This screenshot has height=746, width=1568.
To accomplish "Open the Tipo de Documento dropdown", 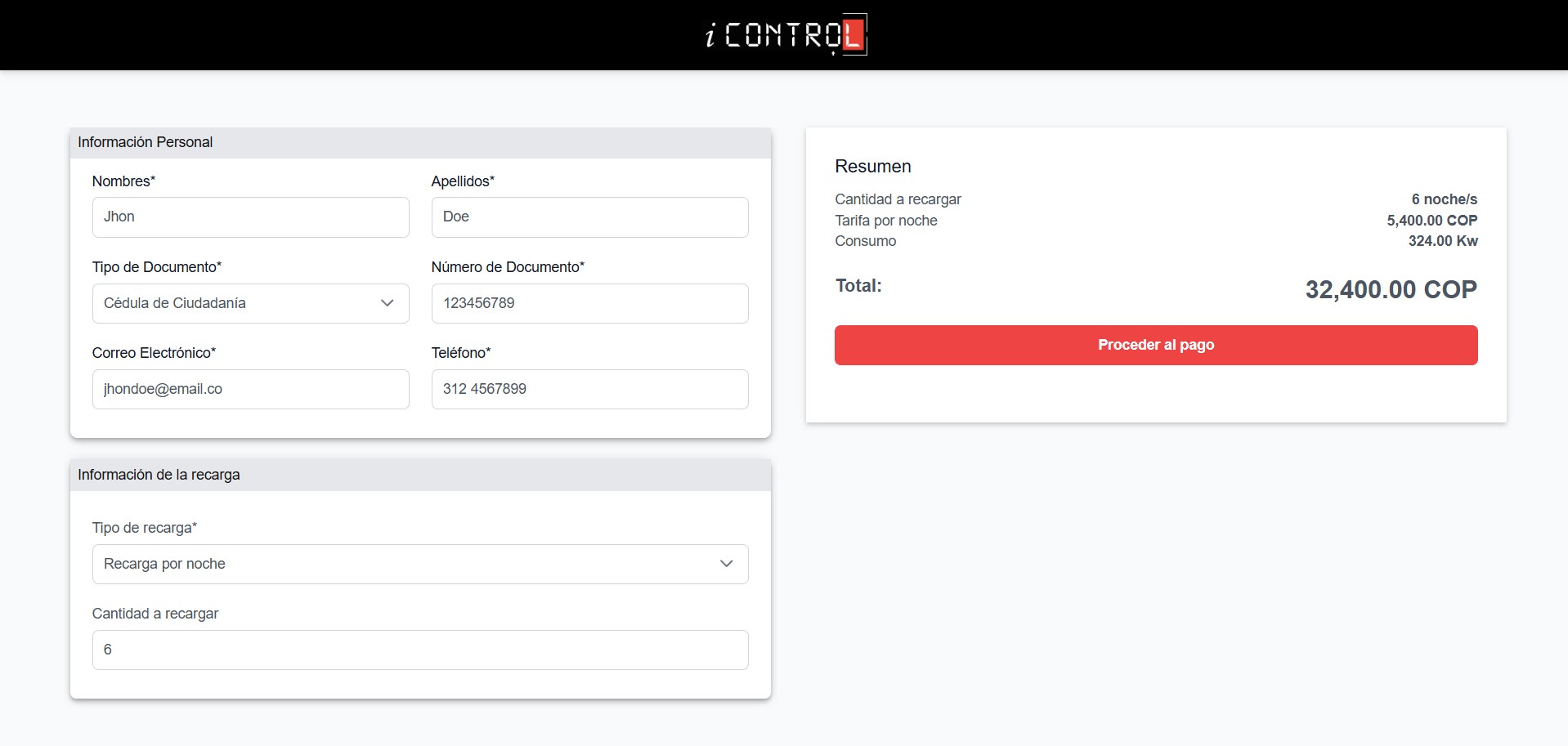I will click(250, 303).
